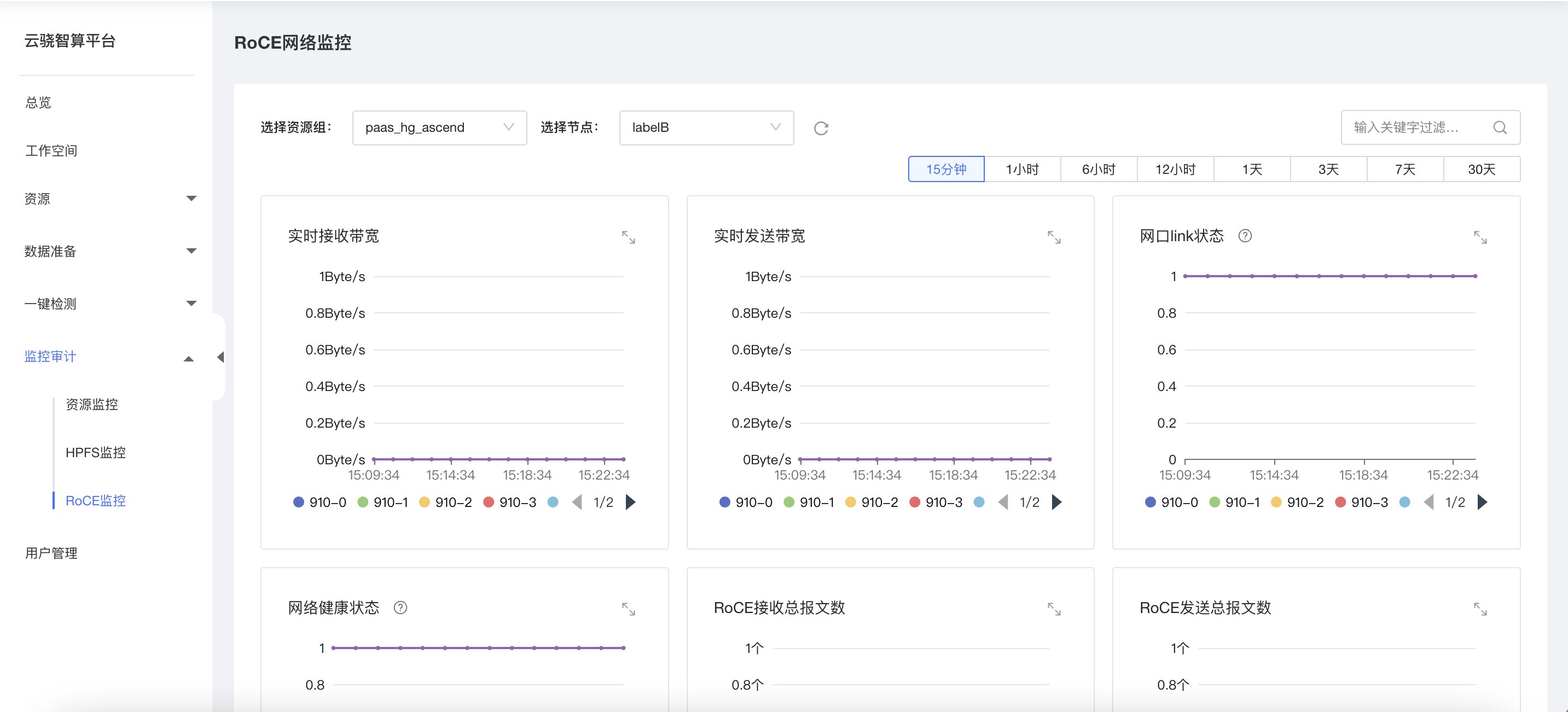Select the 15分钟 time range
This screenshot has height=712, width=1568.
click(x=946, y=169)
